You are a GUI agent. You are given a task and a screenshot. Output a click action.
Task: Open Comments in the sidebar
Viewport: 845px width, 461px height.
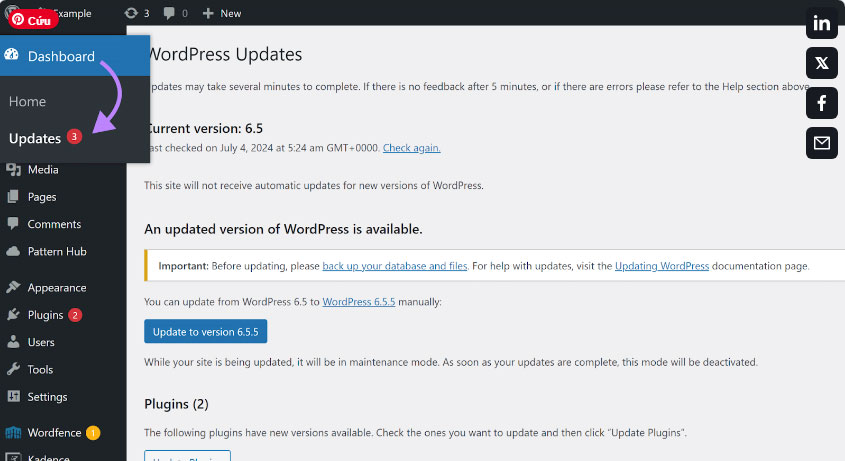point(54,224)
